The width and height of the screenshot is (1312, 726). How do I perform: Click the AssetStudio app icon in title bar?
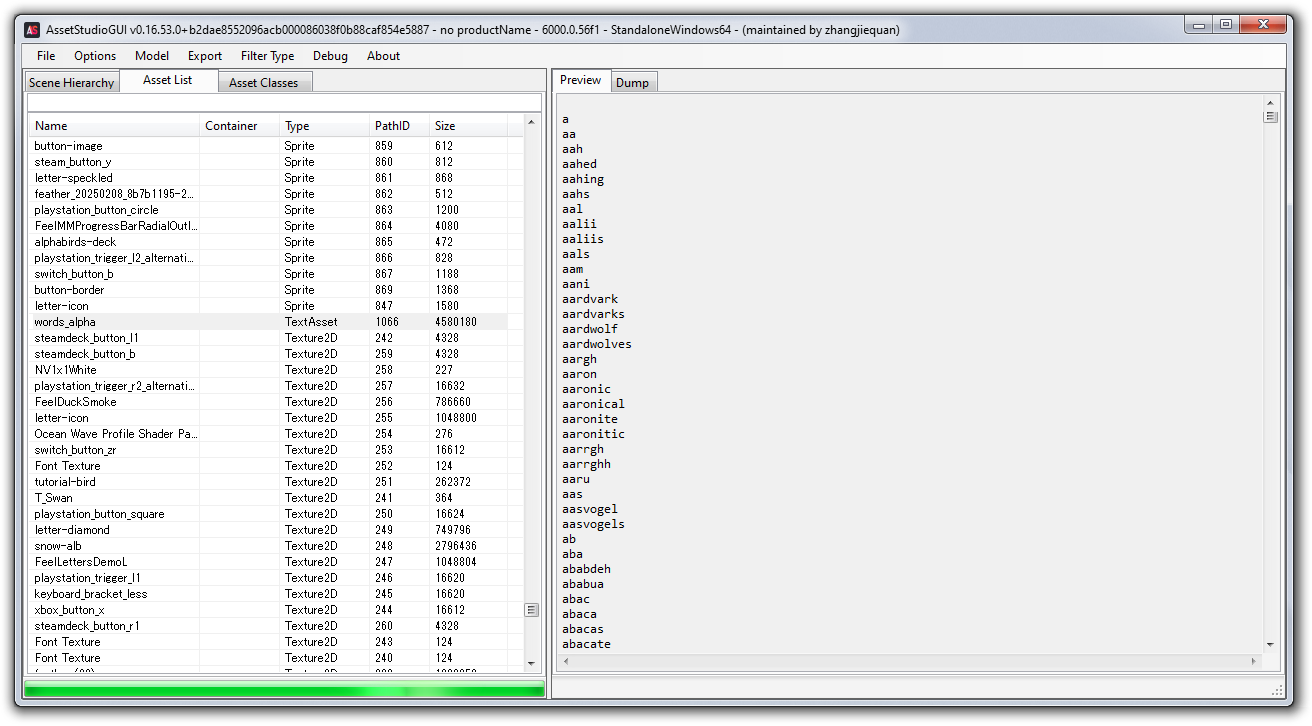(x=32, y=30)
